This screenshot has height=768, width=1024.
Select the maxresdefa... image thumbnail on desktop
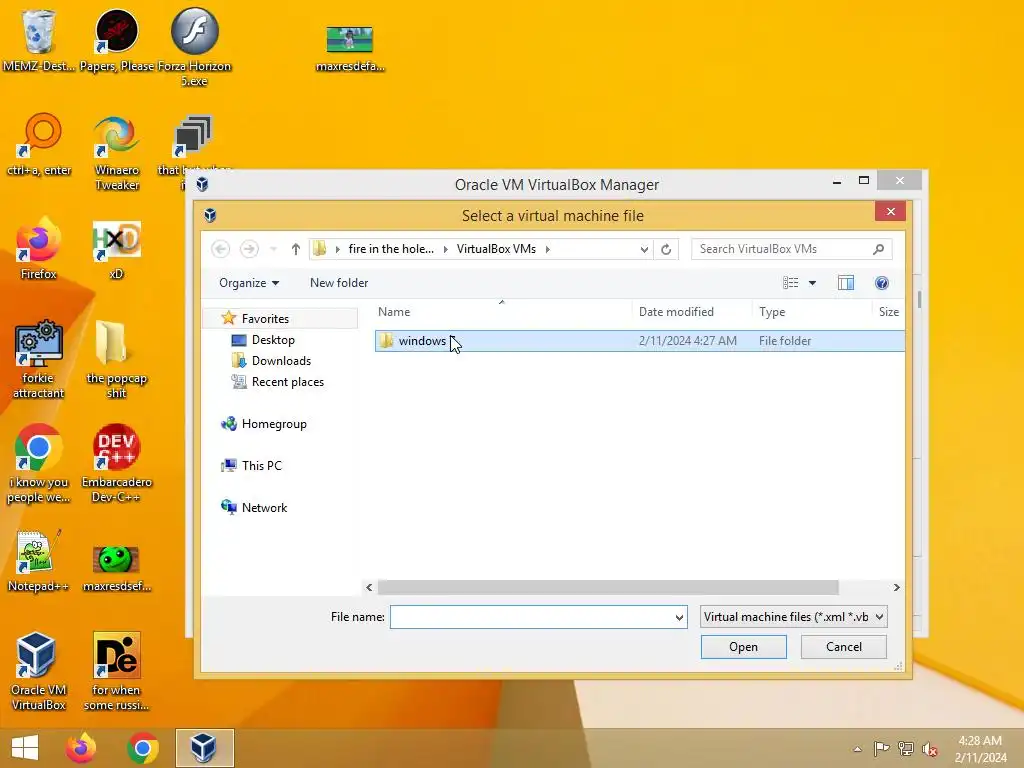(350, 48)
